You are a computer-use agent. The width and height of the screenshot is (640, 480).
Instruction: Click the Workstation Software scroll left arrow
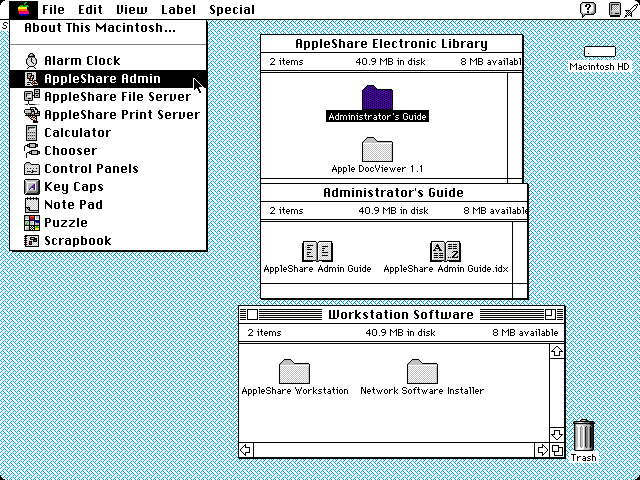[246, 450]
